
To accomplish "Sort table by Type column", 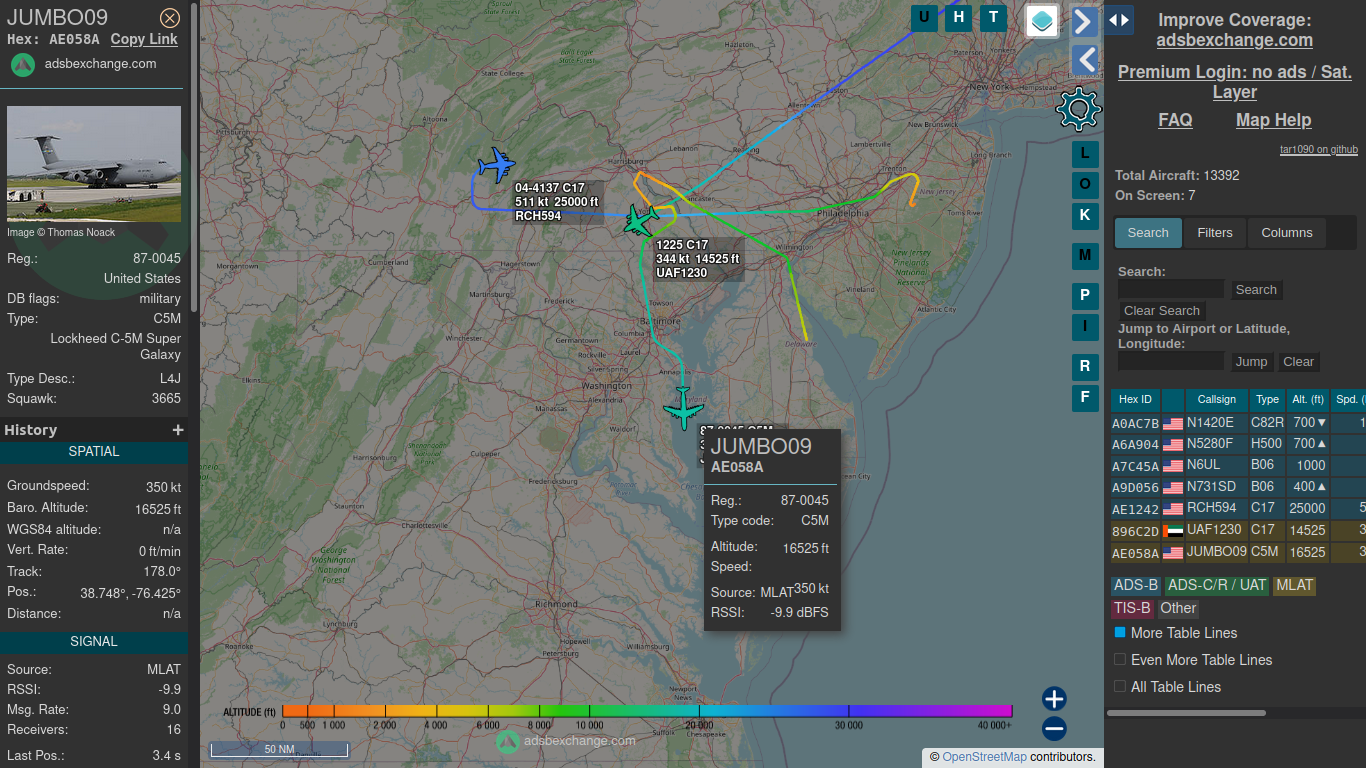I will click(x=1267, y=400).
